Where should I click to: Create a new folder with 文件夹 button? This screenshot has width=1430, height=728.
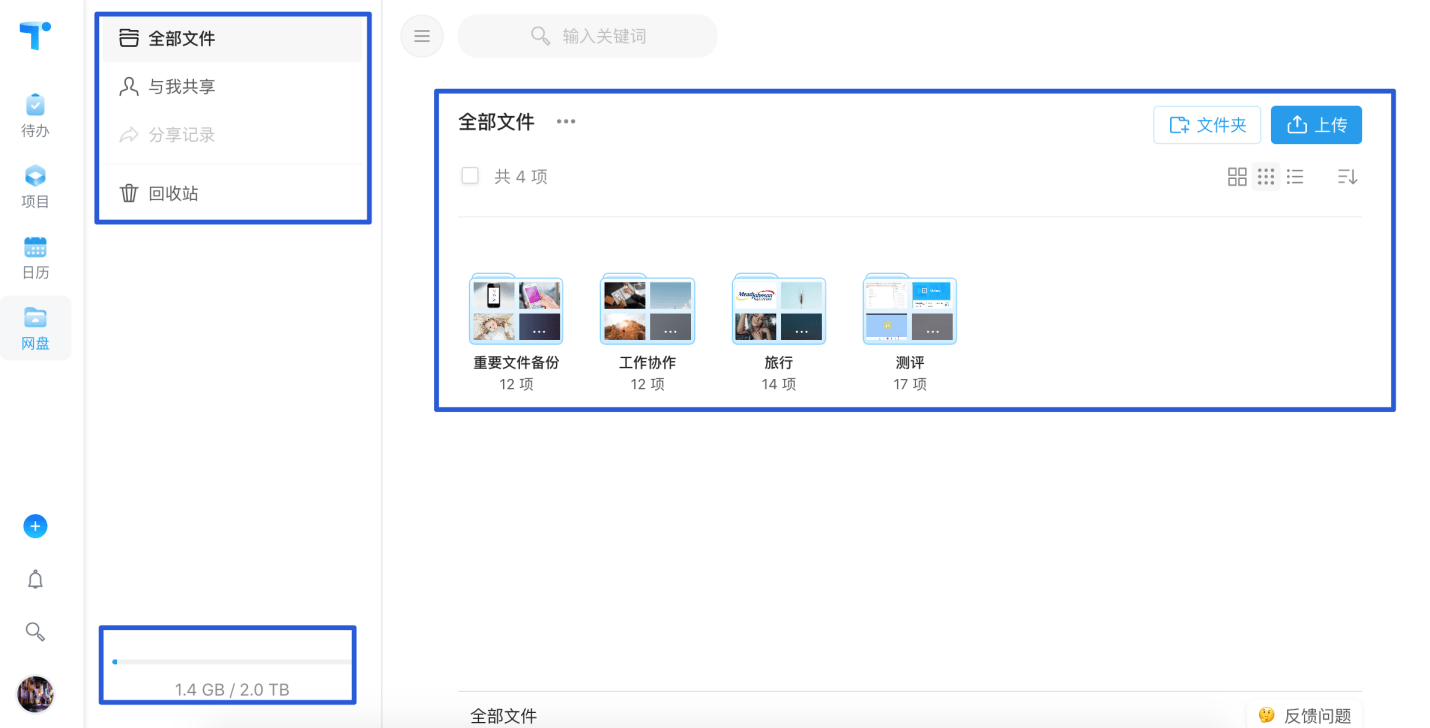[x=1207, y=125]
